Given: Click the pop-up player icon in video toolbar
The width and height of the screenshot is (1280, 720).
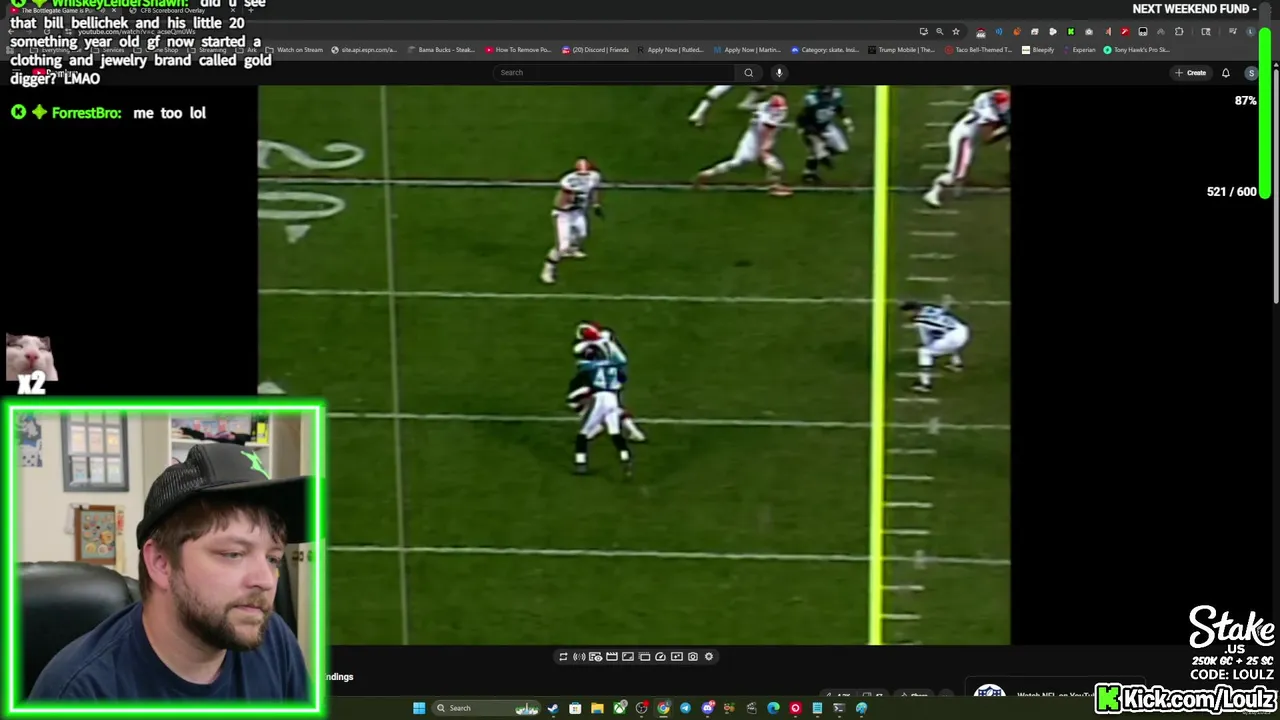Looking at the screenshot, I should coord(644,657).
